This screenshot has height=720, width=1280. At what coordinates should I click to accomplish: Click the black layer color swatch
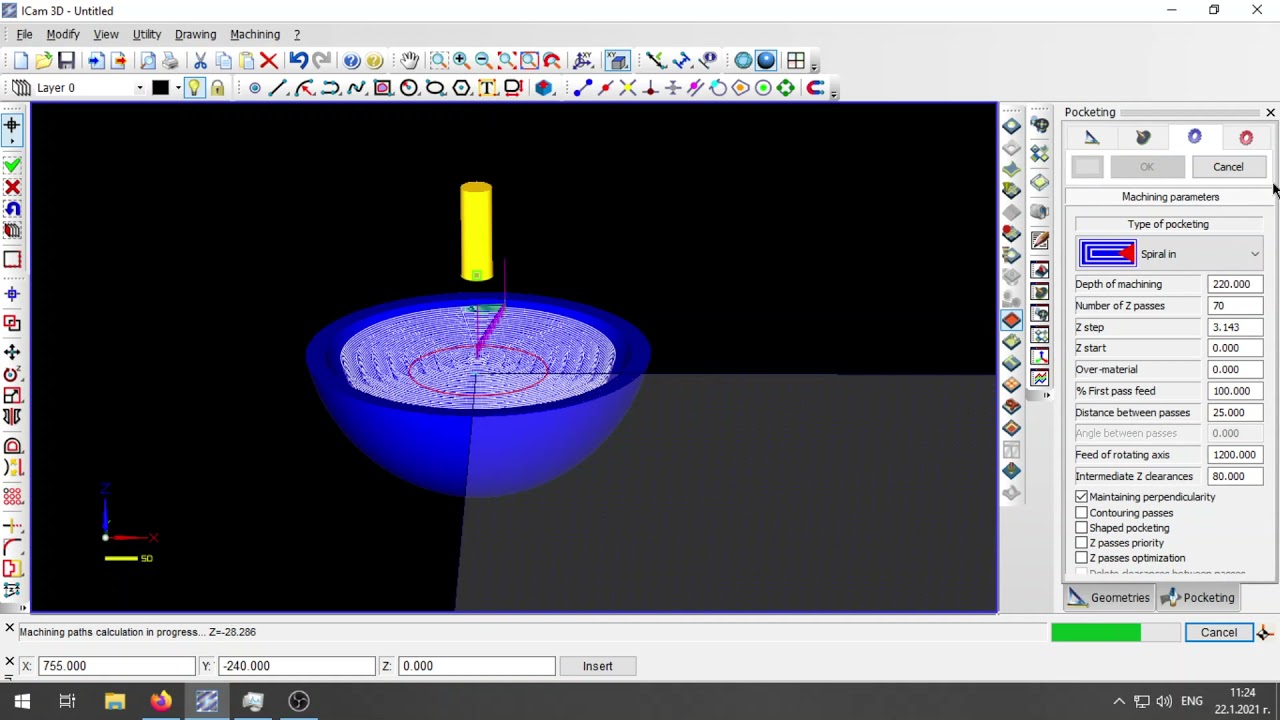click(x=160, y=88)
